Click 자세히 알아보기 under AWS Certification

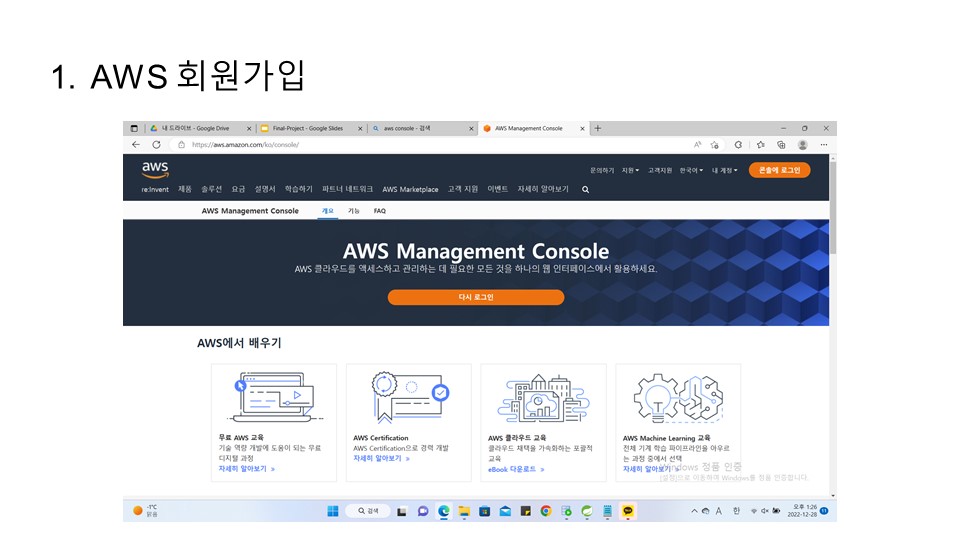point(381,459)
